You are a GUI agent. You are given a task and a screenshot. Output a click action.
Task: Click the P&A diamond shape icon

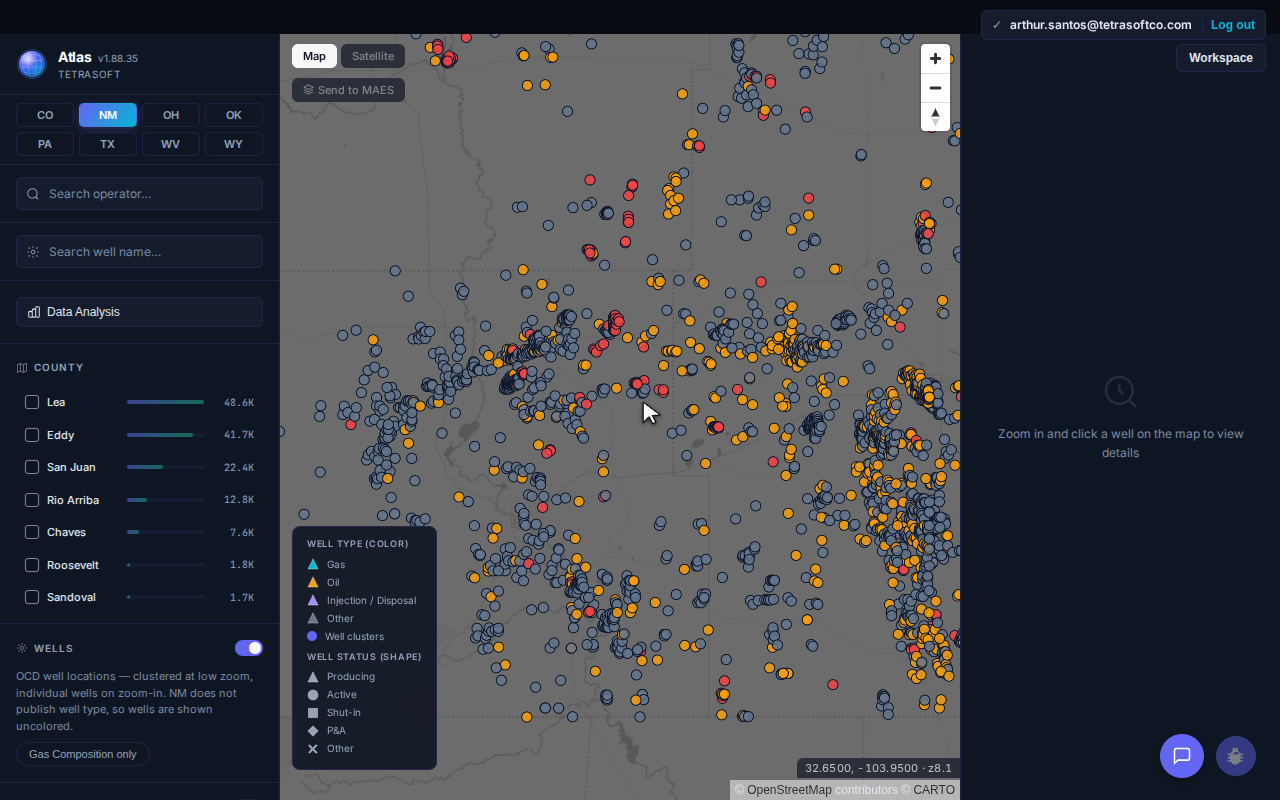tap(313, 730)
